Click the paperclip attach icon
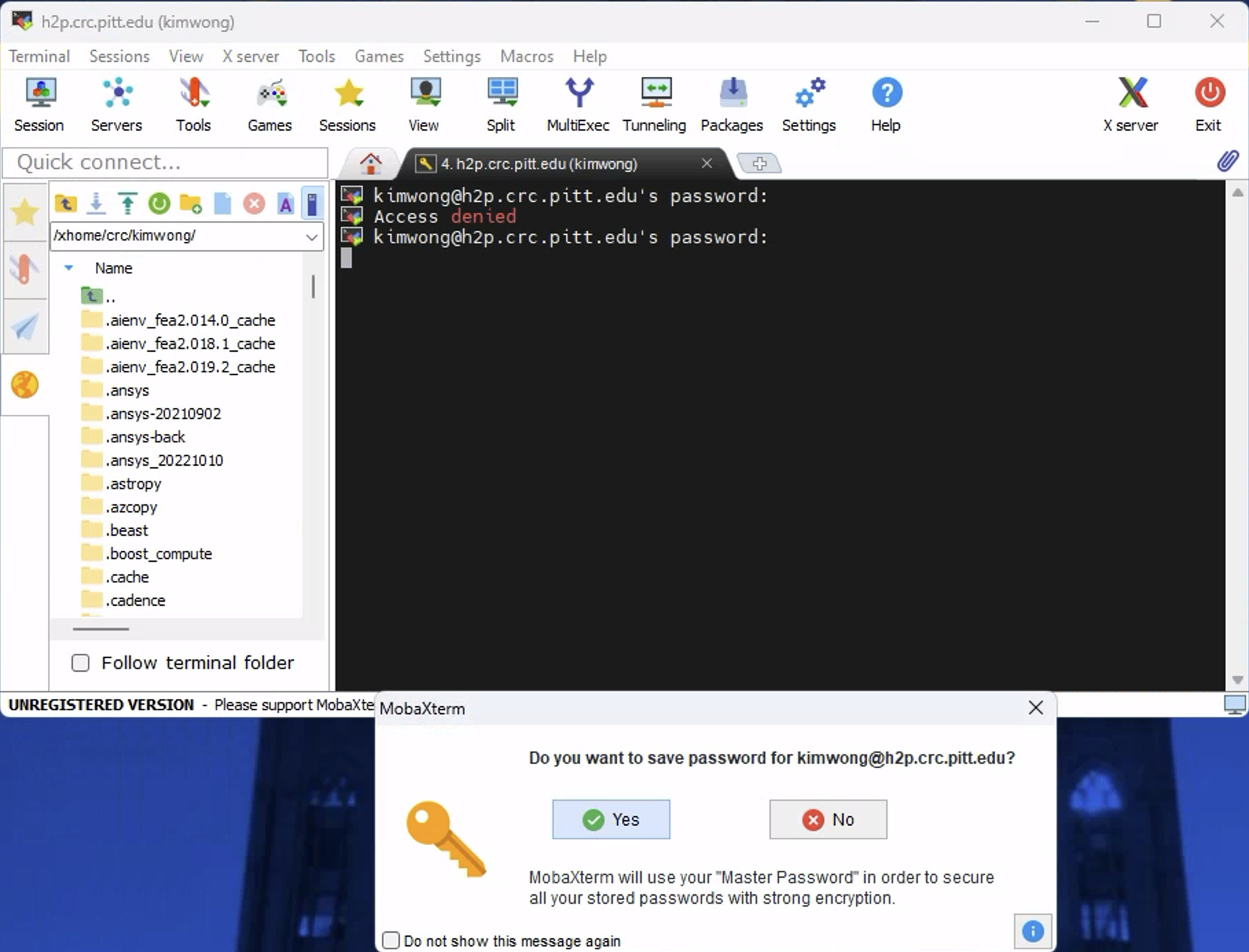The image size is (1249, 952). tap(1228, 161)
